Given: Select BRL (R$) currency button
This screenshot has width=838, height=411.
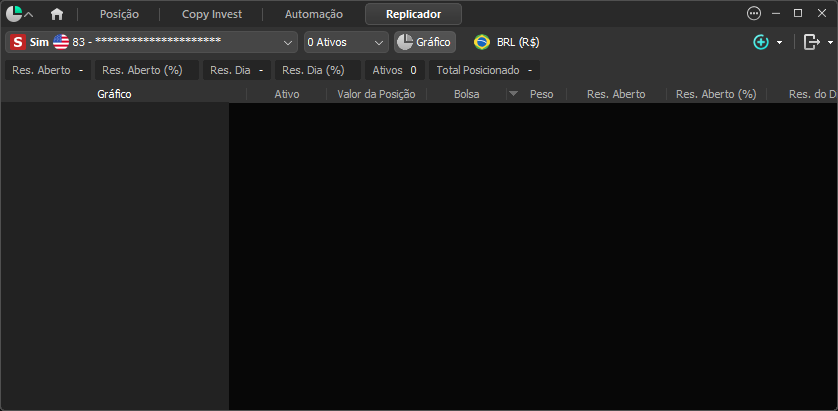Looking at the screenshot, I should (x=518, y=42).
